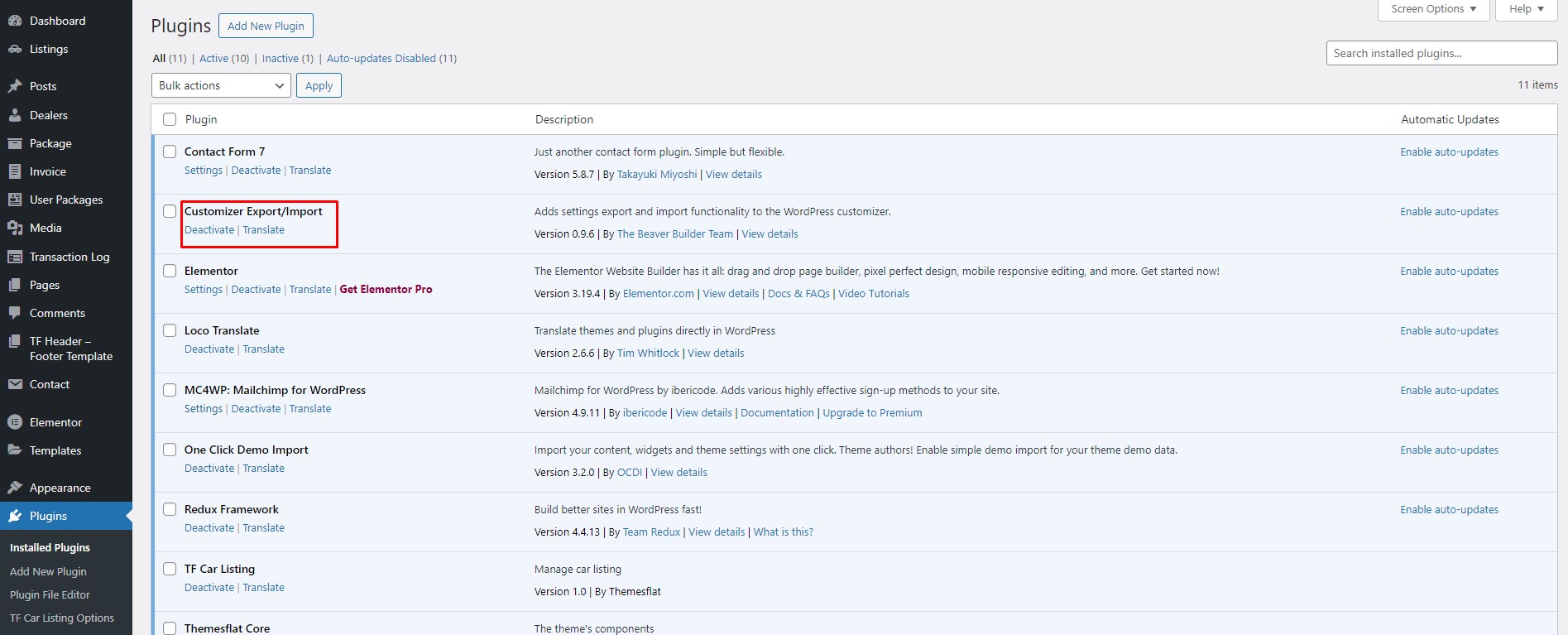Open Elementor Docs & FAQs link
Viewport: 1568px width, 635px height.
pos(798,293)
